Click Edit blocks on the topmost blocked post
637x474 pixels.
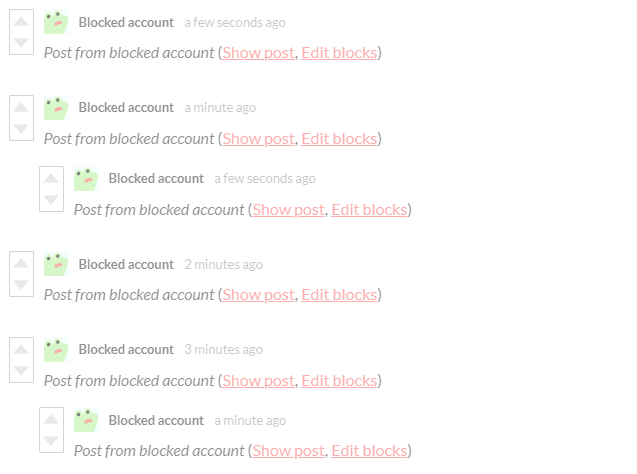click(x=339, y=53)
